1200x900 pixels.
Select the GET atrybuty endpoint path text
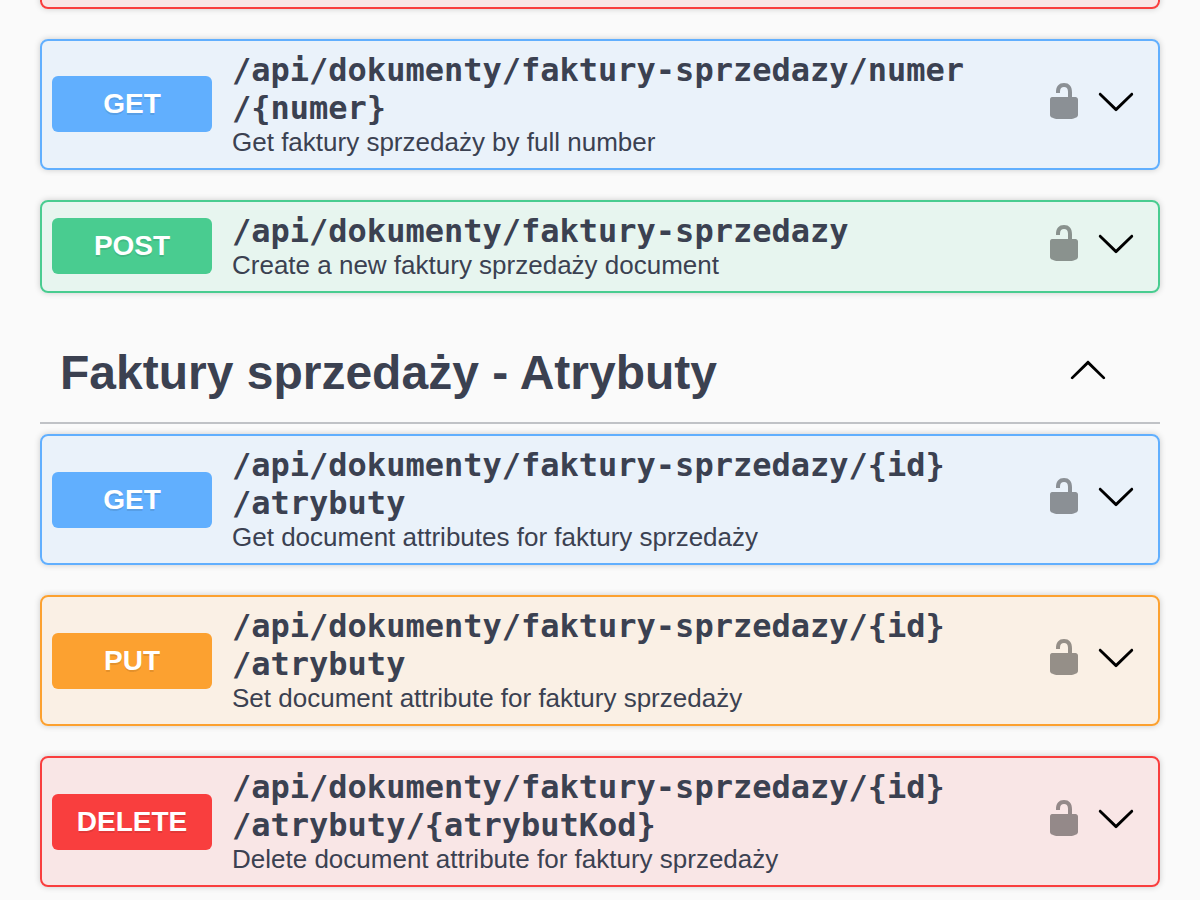click(588, 483)
